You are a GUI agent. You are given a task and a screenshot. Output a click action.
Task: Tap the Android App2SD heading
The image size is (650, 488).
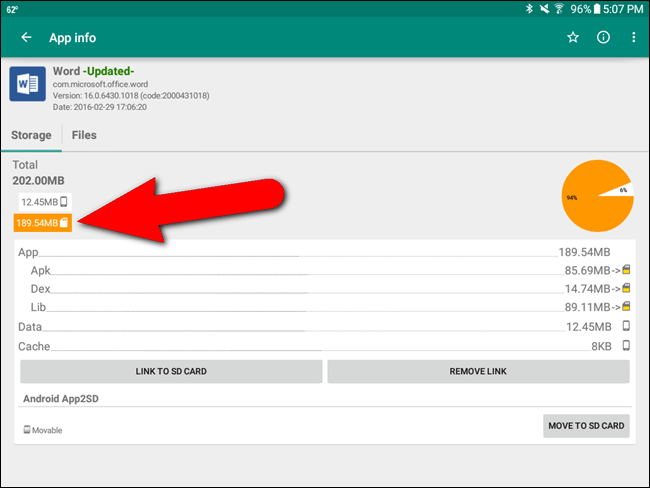click(x=61, y=398)
